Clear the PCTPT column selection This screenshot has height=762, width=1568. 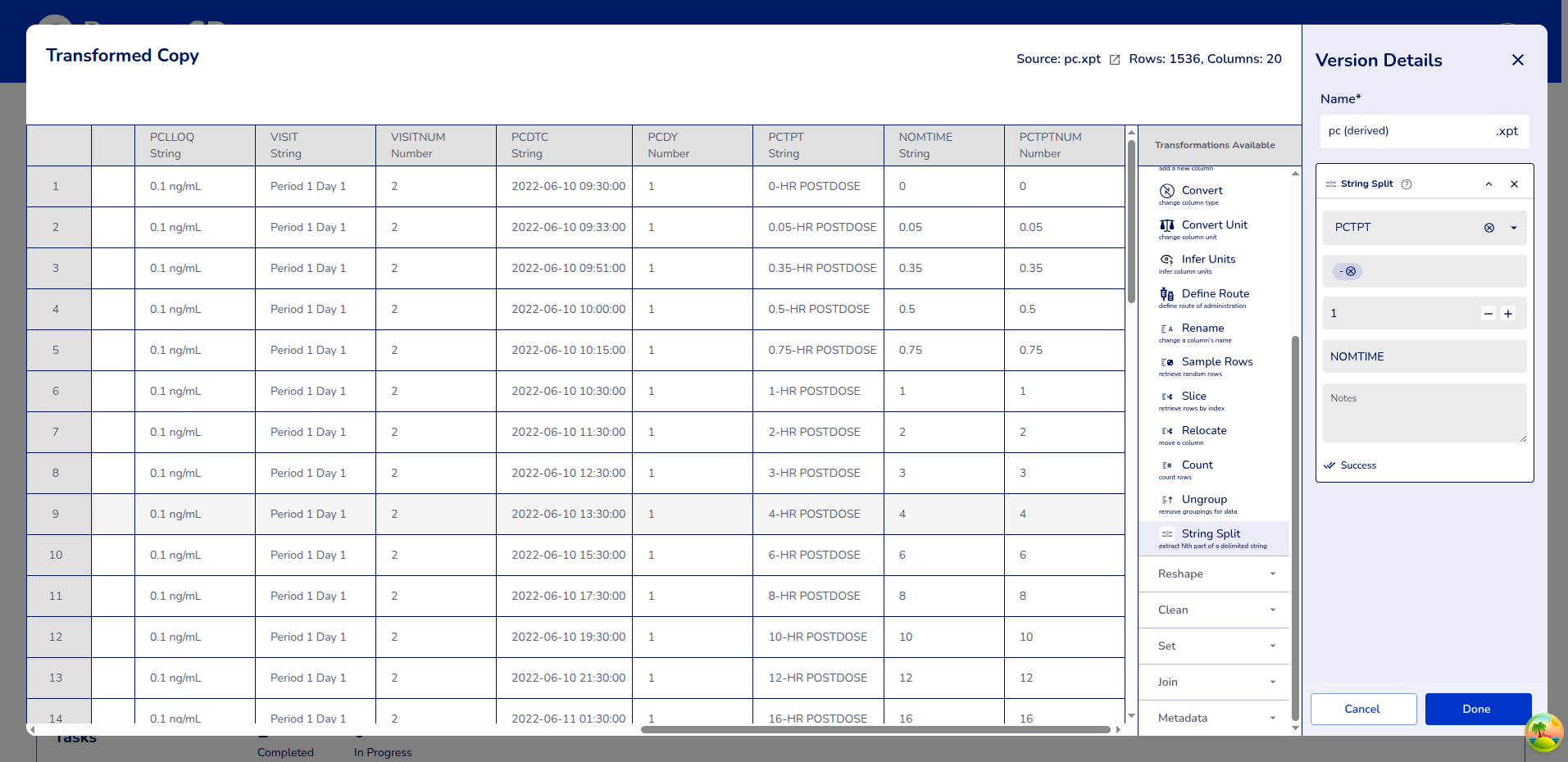pyautogui.click(x=1489, y=228)
